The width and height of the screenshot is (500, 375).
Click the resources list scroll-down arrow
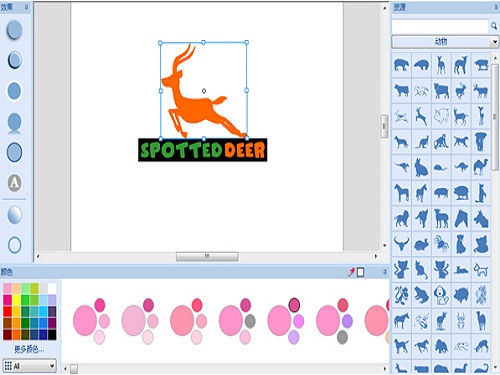coord(495,368)
